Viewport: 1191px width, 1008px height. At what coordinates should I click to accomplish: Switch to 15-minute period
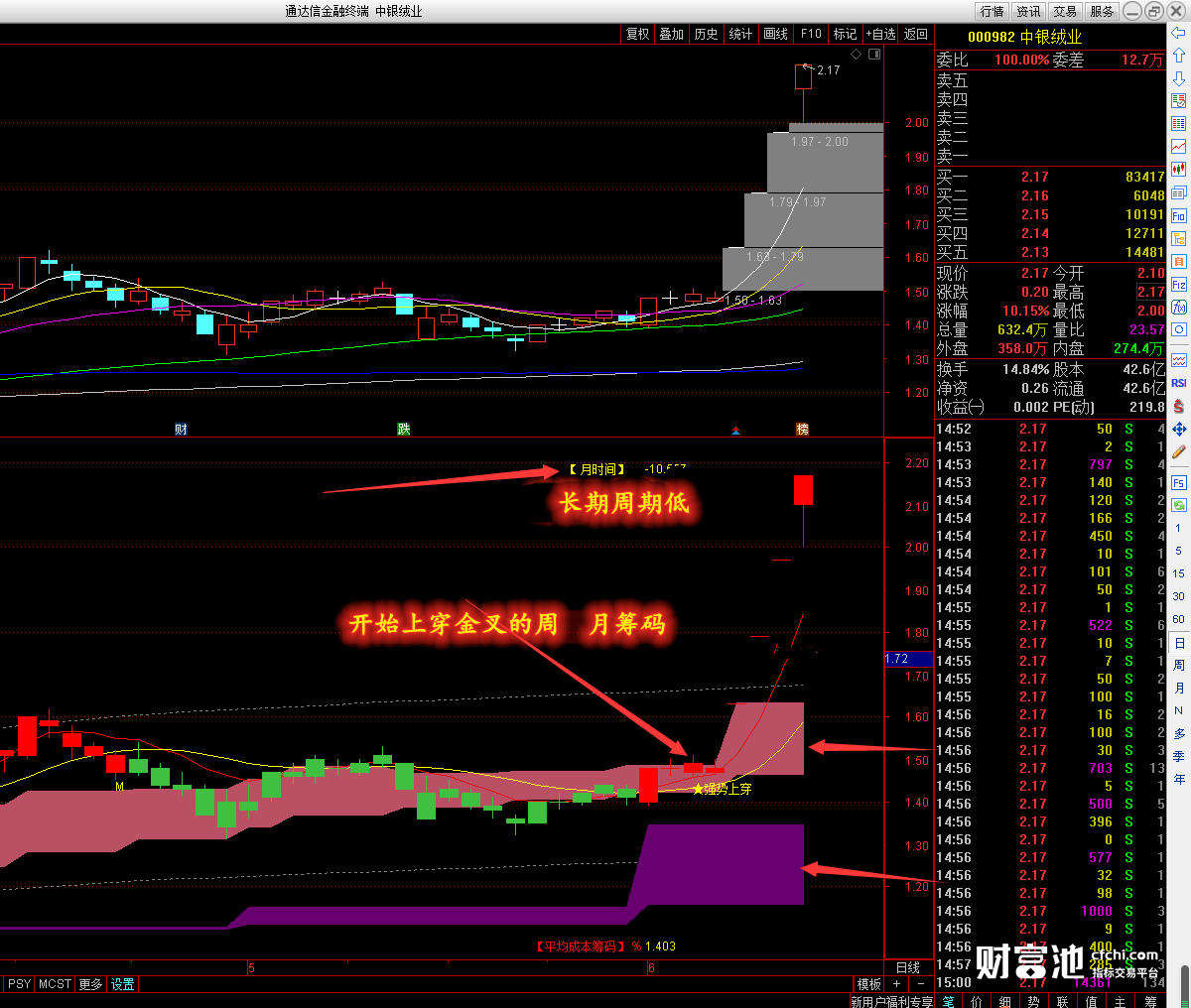(x=1179, y=573)
